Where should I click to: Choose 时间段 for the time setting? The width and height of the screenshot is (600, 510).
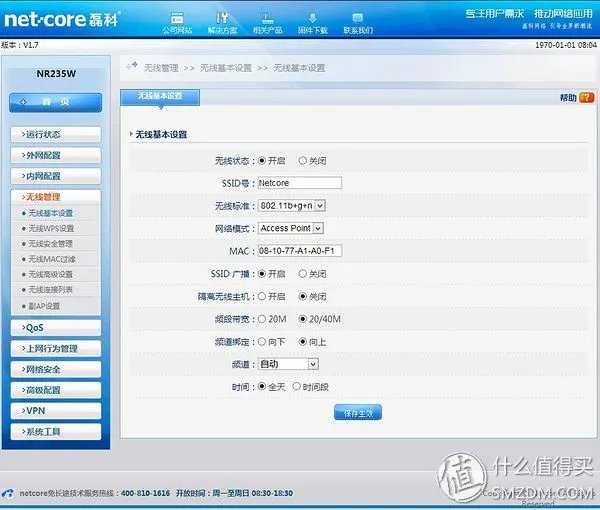(x=297, y=386)
